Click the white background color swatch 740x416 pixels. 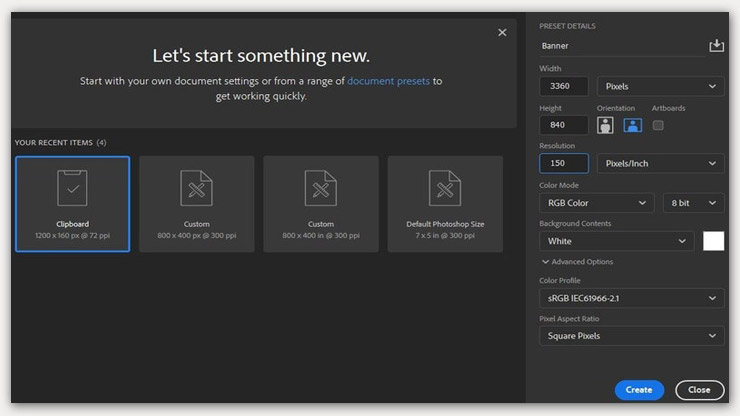(x=713, y=241)
